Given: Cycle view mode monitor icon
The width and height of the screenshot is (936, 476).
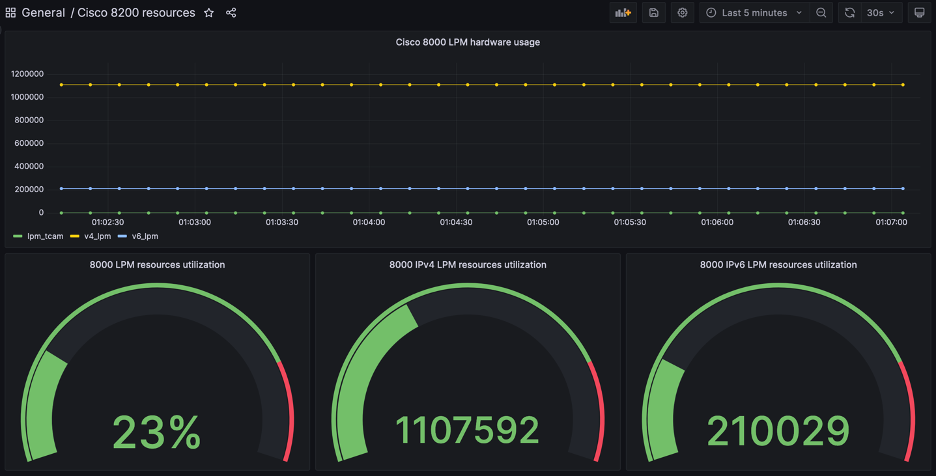Looking at the screenshot, I should 919,13.
